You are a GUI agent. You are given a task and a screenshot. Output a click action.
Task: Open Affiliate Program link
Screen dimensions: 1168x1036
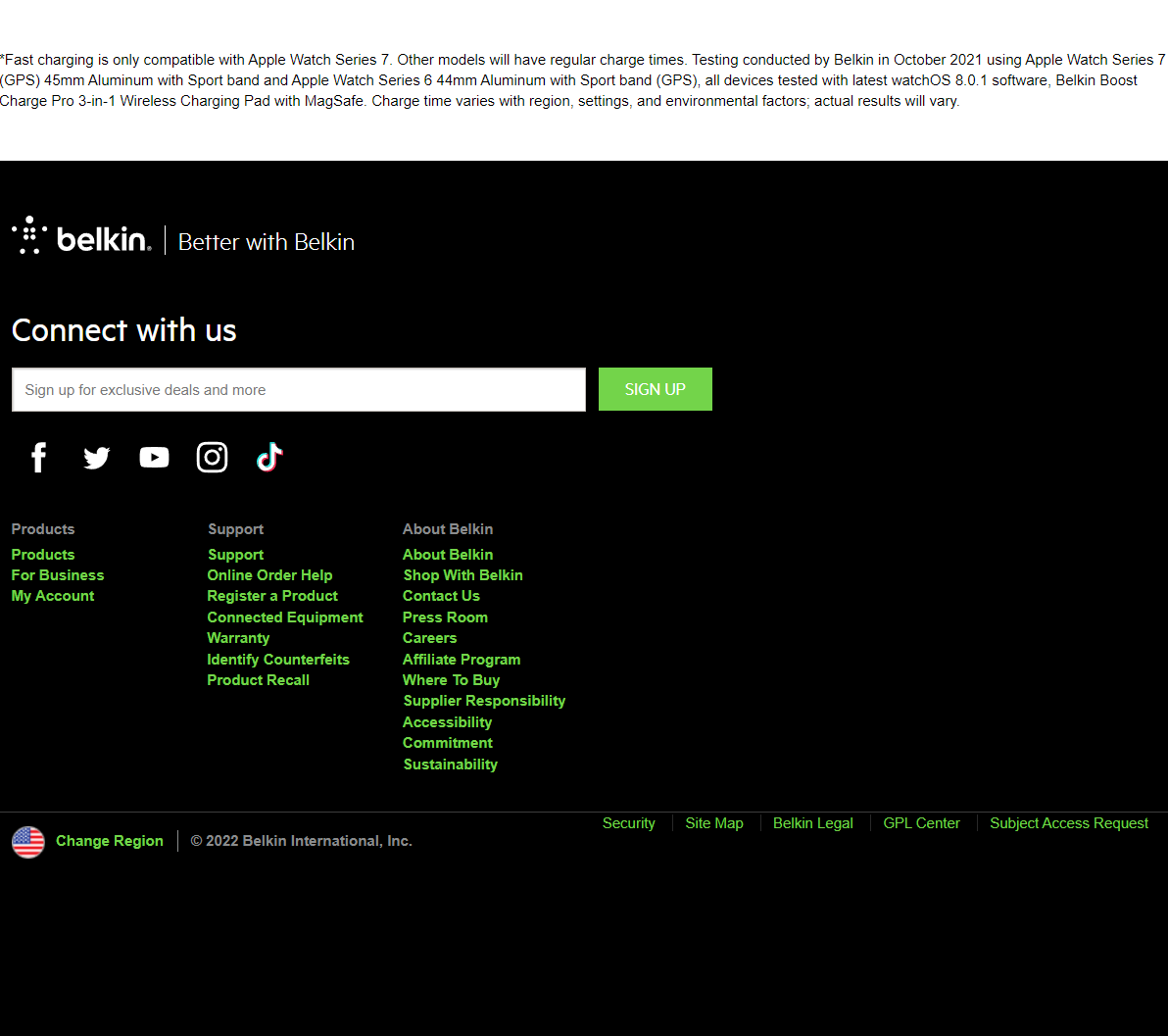click(x=462, y=660)
